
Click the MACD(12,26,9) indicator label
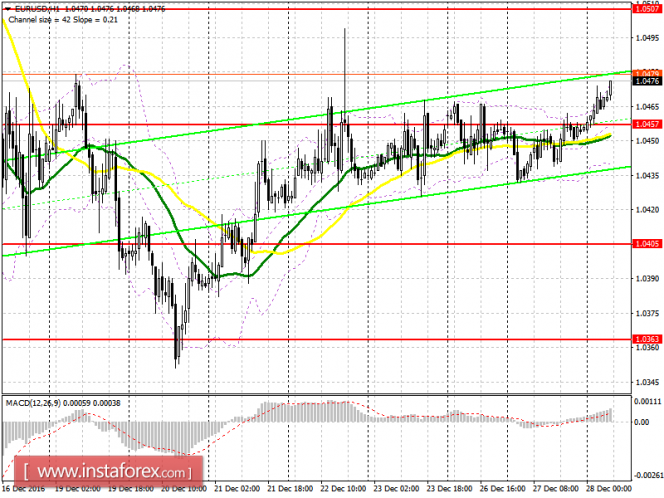click(33, 403)
